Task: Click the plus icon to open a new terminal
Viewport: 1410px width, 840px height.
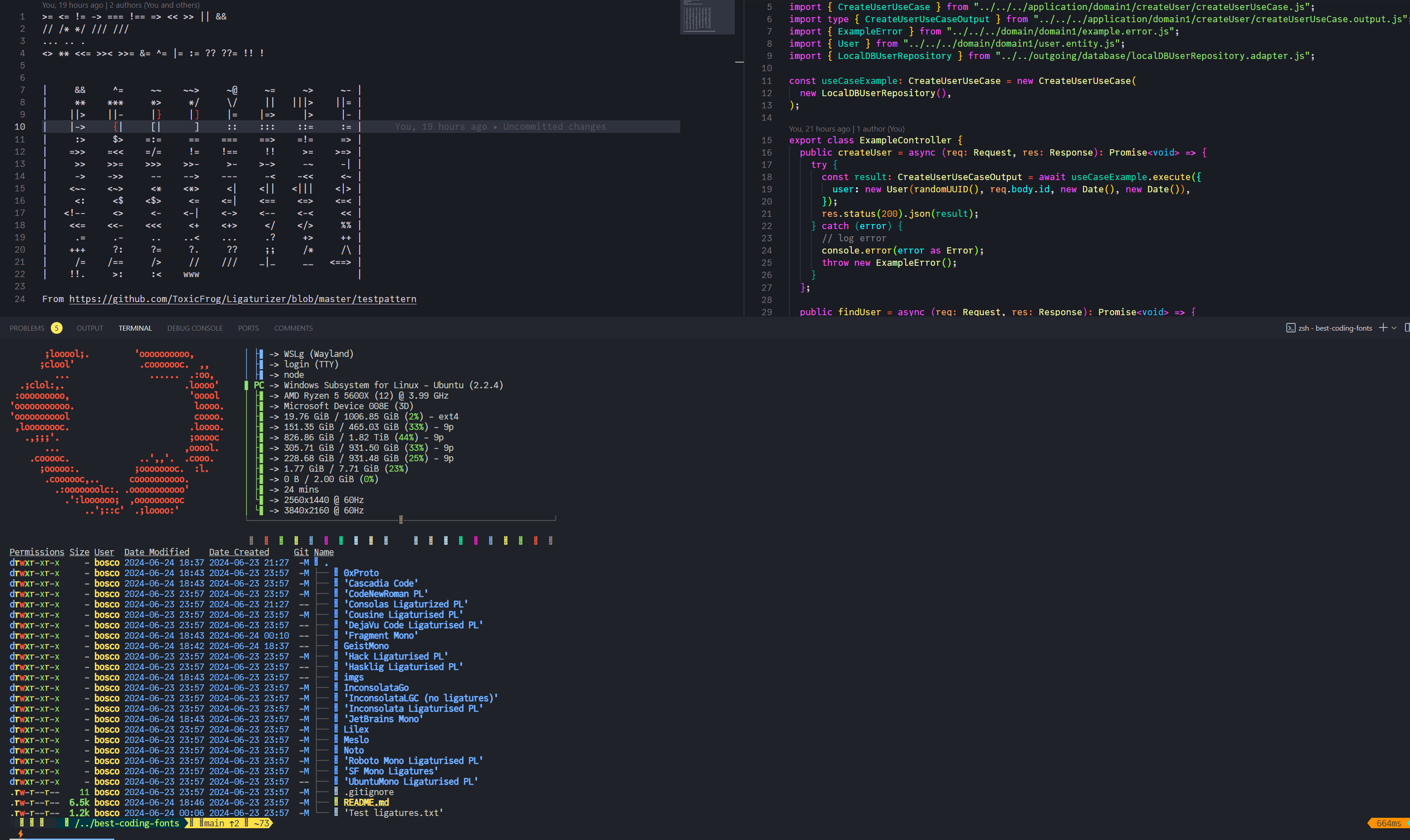Action: (x=1383, y=328)
